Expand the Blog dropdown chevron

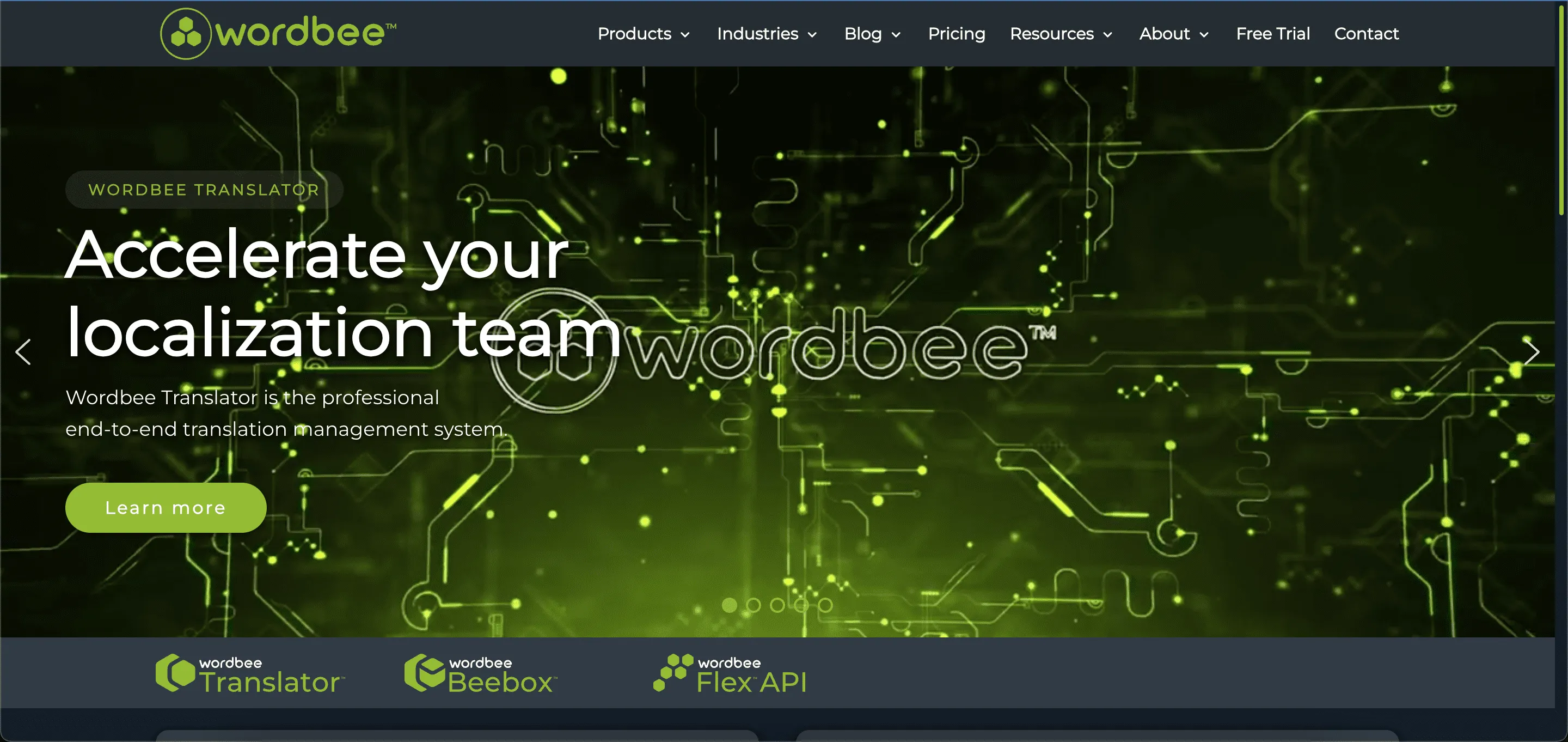point(896,35)
